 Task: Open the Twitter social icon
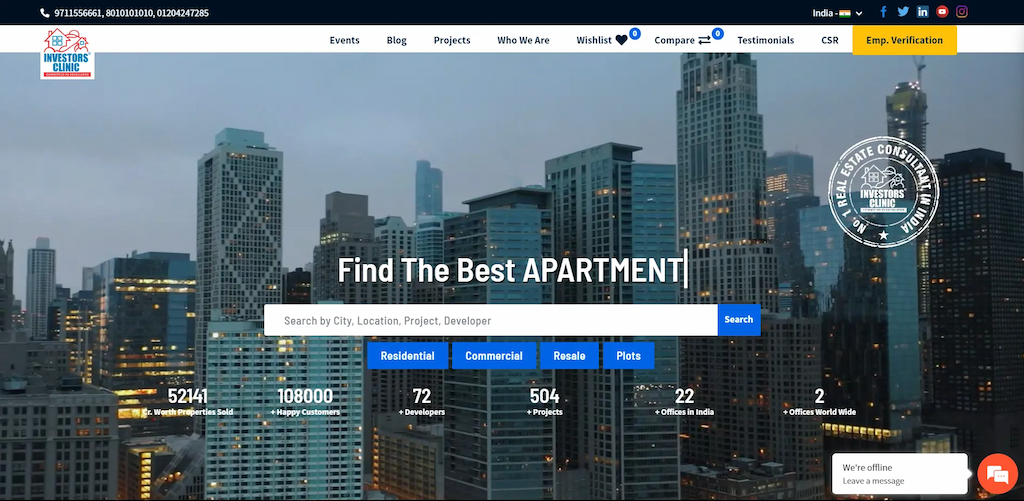[x=903, y=12]
